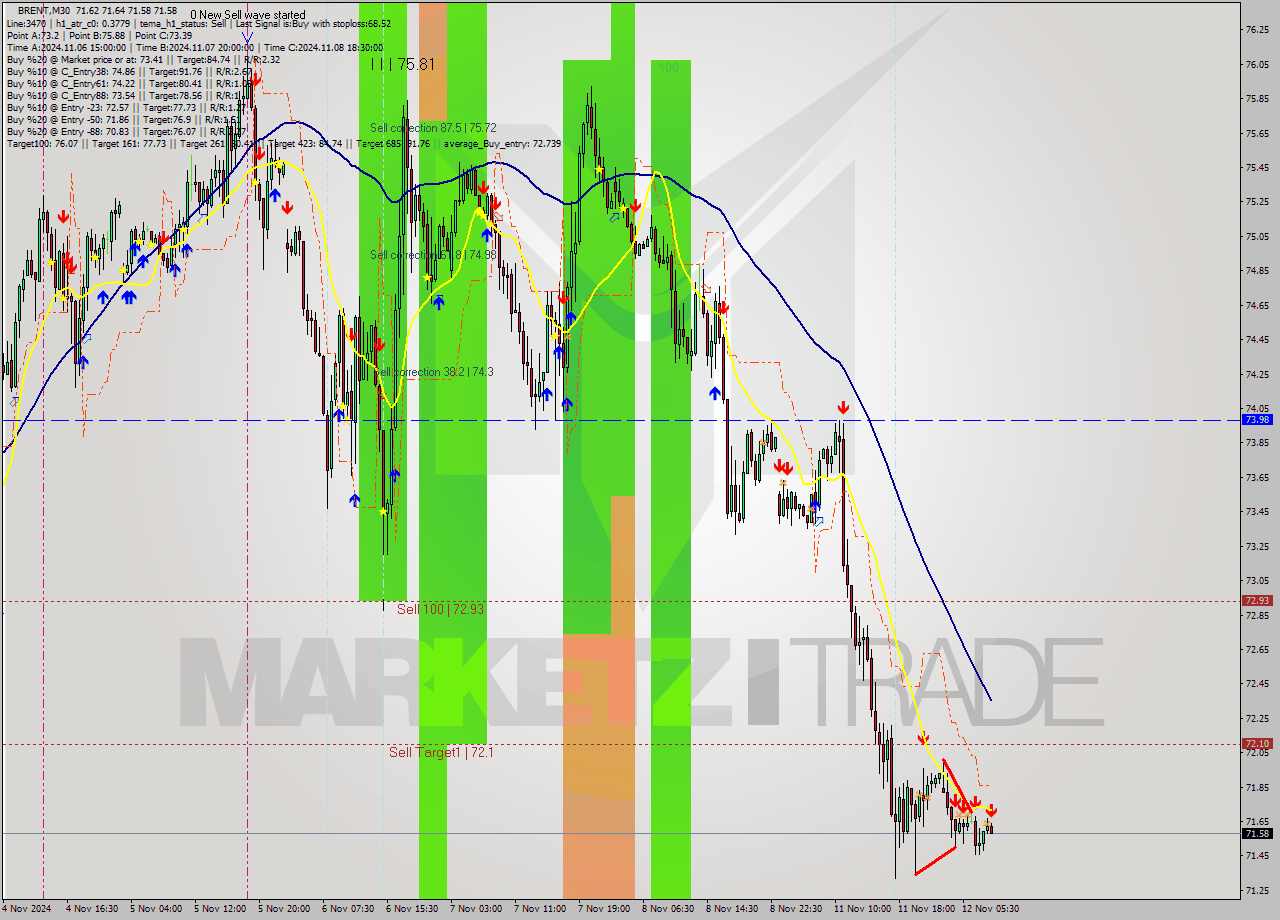Click the red triangle trendline near 71.45

[x=936, y=861]
